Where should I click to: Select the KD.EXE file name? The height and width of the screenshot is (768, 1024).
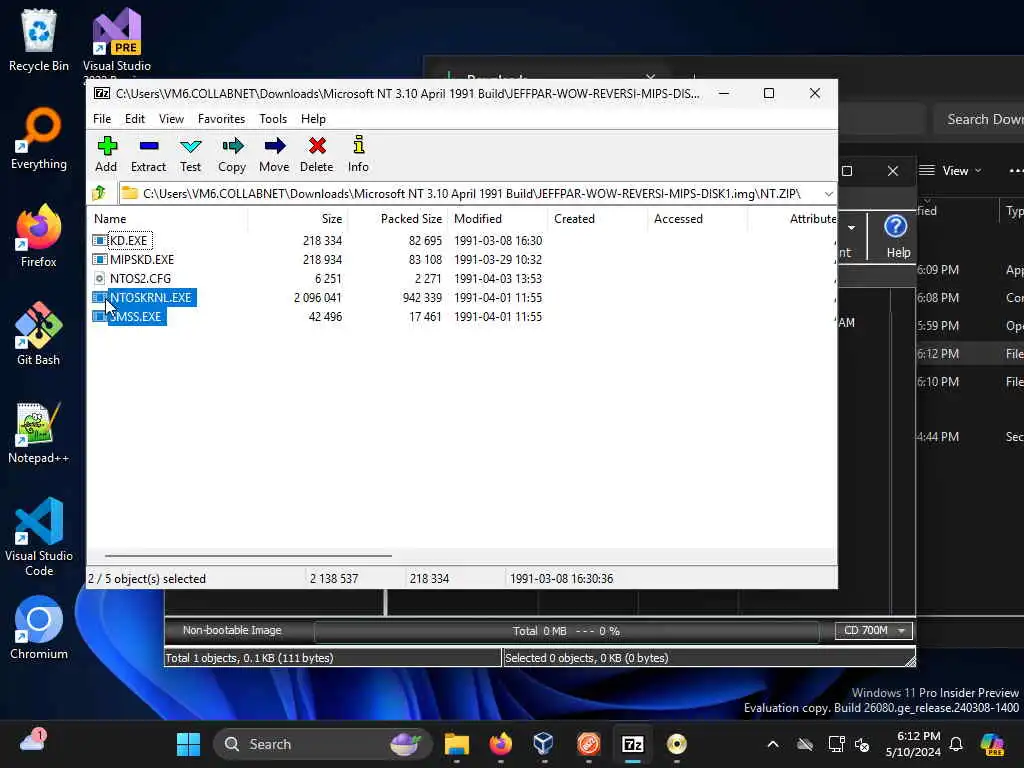click(x=129, y=240)
